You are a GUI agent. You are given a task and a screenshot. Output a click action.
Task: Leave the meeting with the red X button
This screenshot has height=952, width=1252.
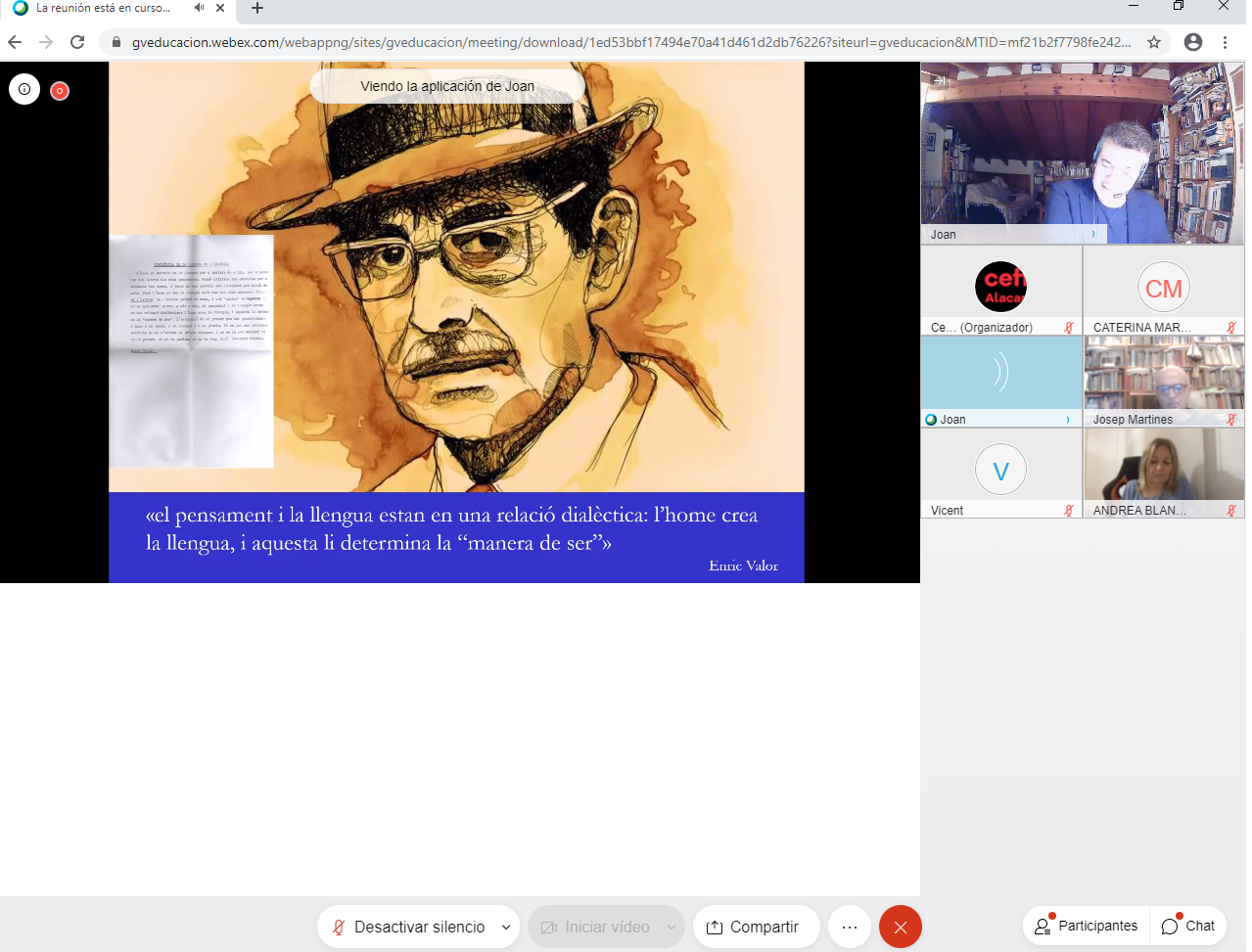point(901,927)
